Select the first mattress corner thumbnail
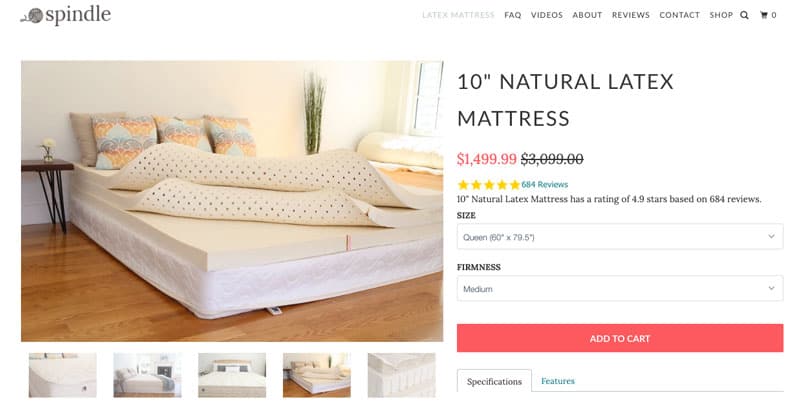Image resolution: width=800 pixels, height=405 pixels. 63,375
